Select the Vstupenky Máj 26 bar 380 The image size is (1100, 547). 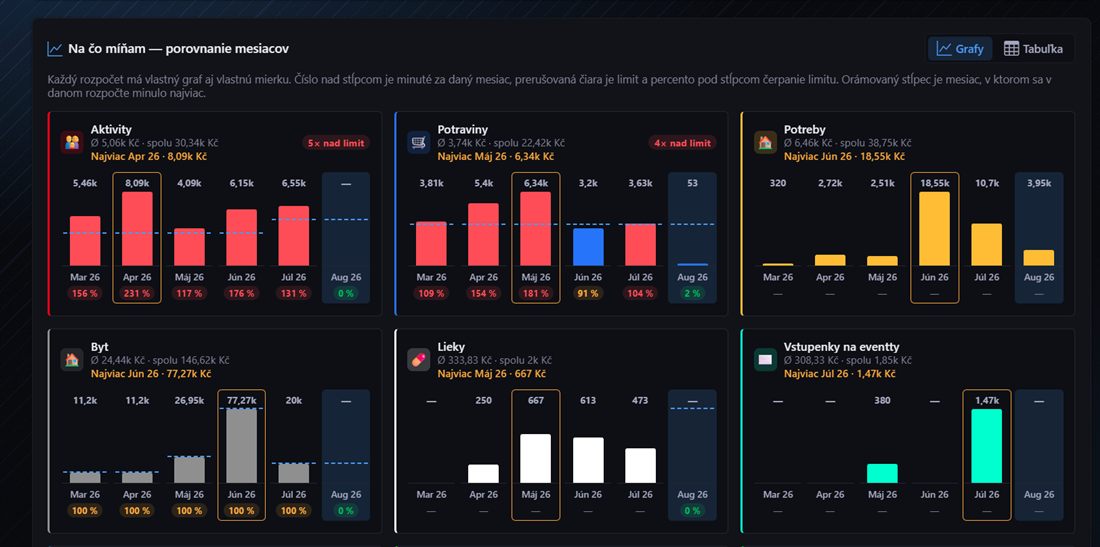click(x=882, y=473)
